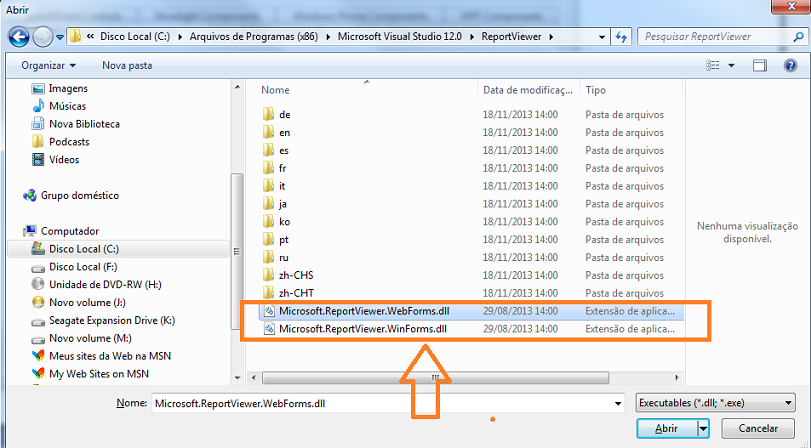
Task: Expand the arrow after ReportViewer breadcrumb
Action: [551, 37]
